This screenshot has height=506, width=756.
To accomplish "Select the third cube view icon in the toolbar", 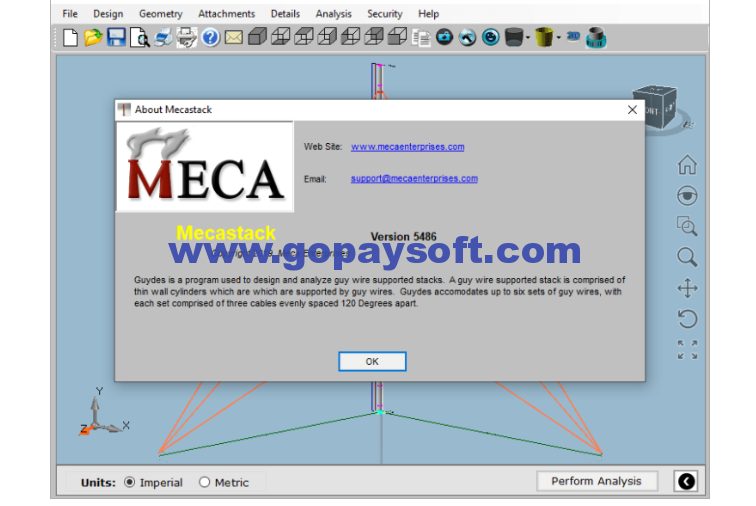I will point(304,37).
